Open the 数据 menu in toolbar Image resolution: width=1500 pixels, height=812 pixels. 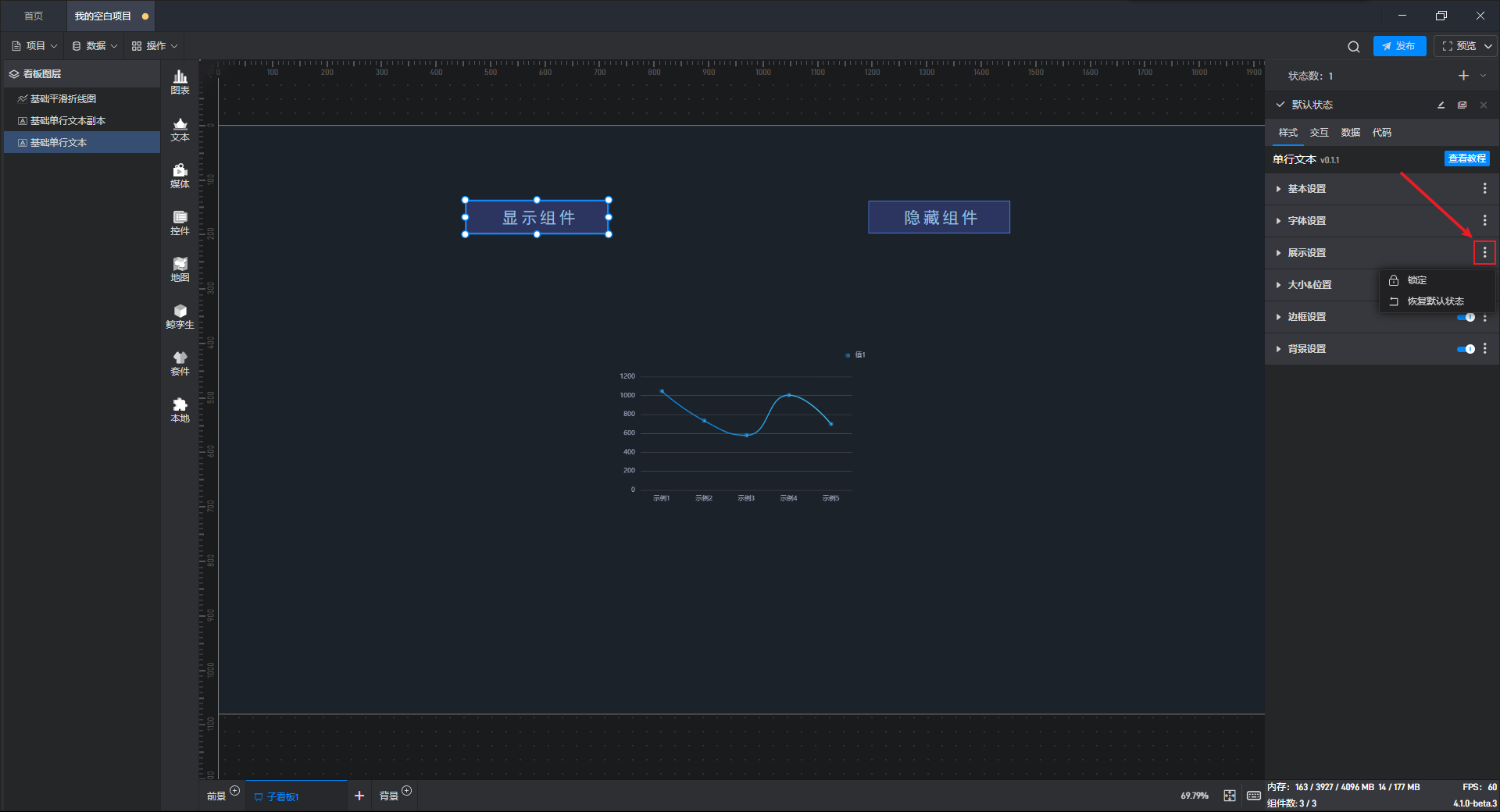[x=95, y=46]
